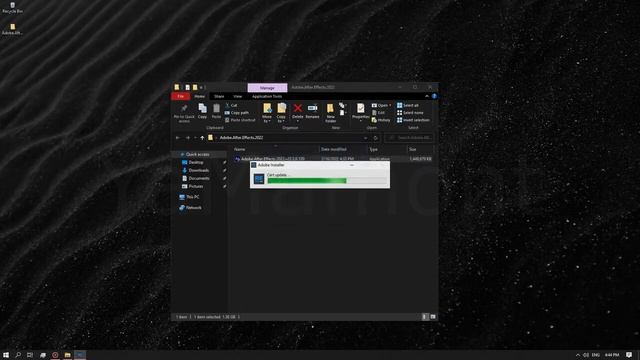640x360 pixels.
Task: Open the notification center icon
Action: coord(629,355)
